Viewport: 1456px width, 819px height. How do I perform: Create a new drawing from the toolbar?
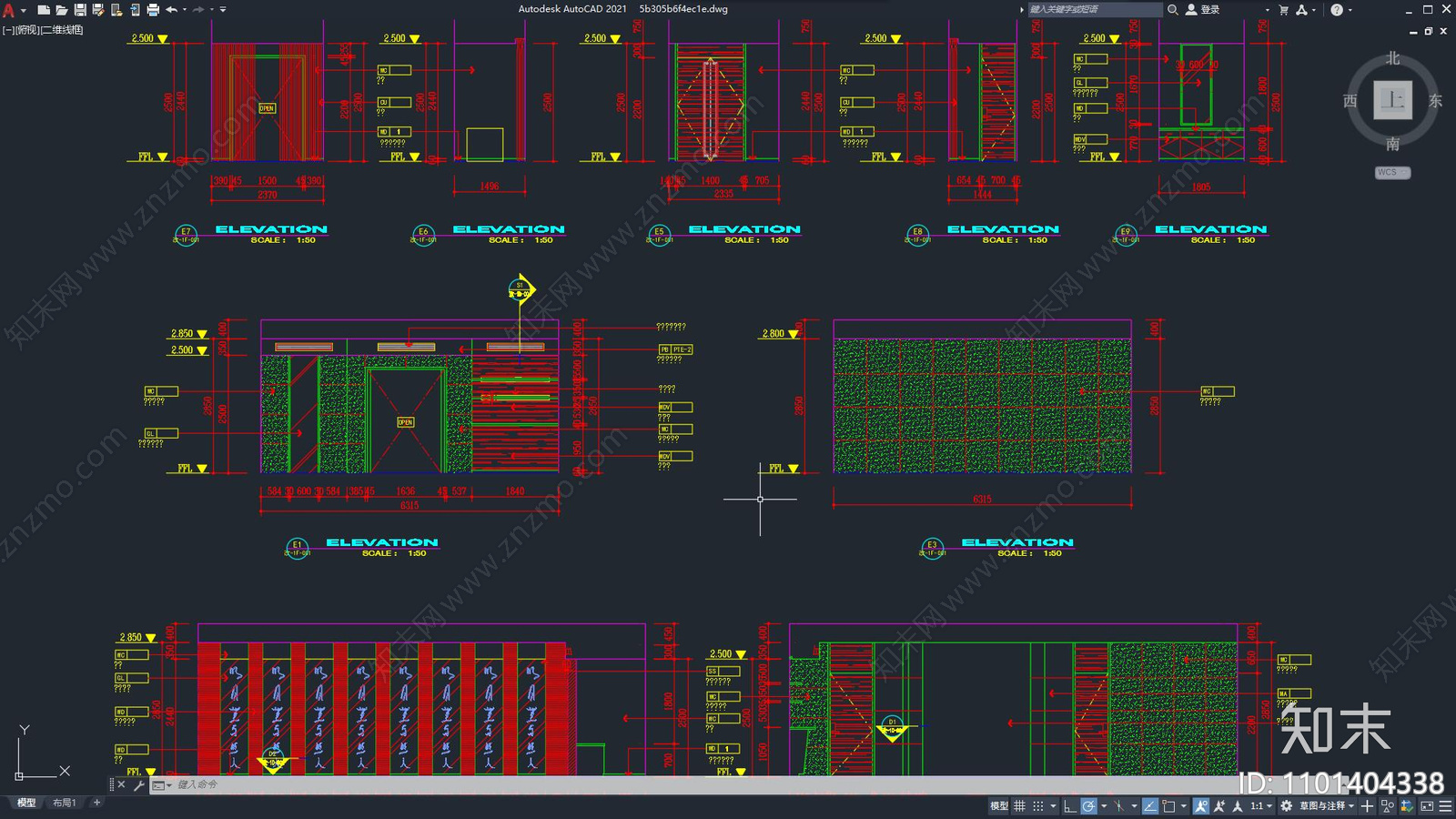pos(43,10)
